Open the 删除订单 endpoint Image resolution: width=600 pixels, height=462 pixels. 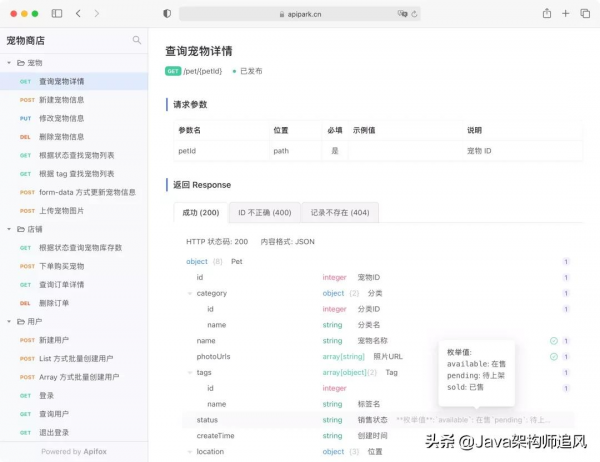(x=74, y=303)
